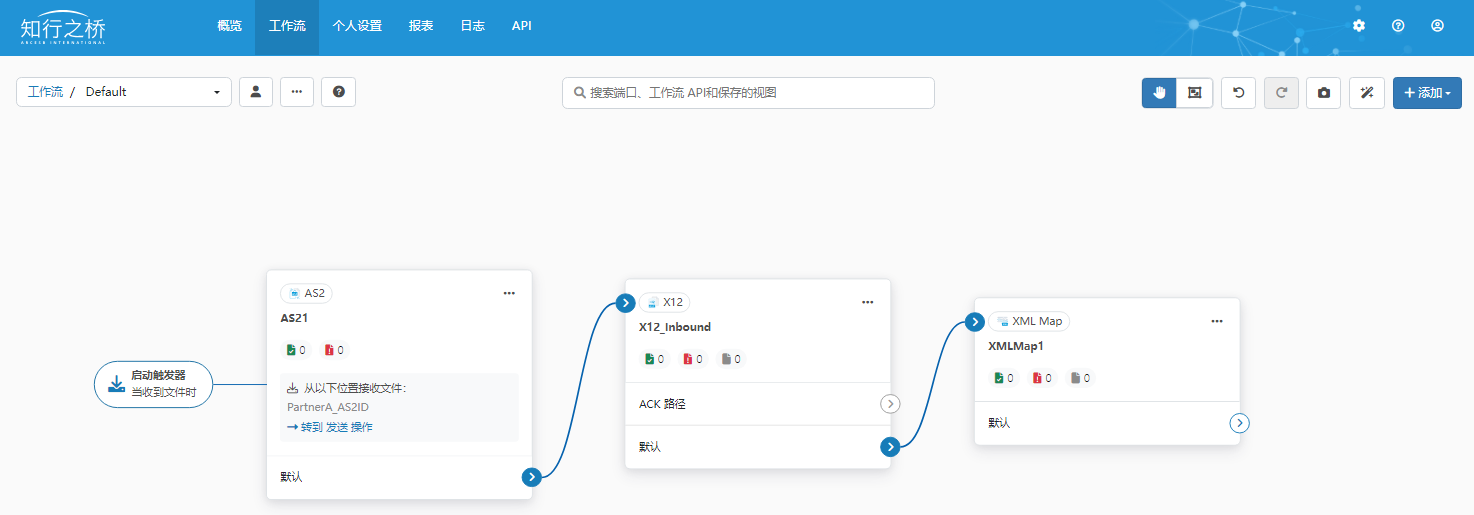The image size is (1474, 515).
Task: Click XMLMap1 gray file count icon
Action: coord(1075,378)
